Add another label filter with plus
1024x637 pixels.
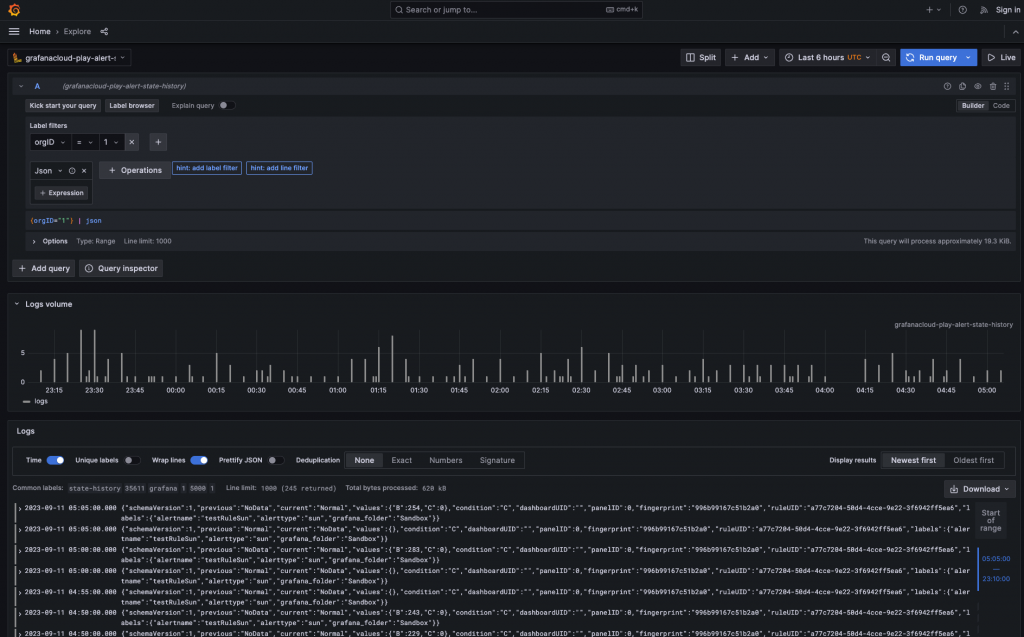point(158,142)
